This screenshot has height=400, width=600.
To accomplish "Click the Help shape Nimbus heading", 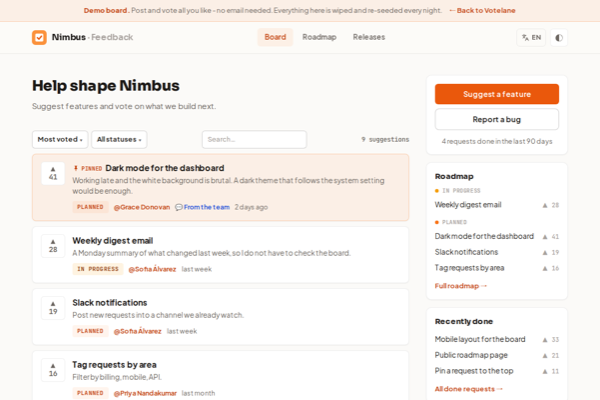I will 106,86.
